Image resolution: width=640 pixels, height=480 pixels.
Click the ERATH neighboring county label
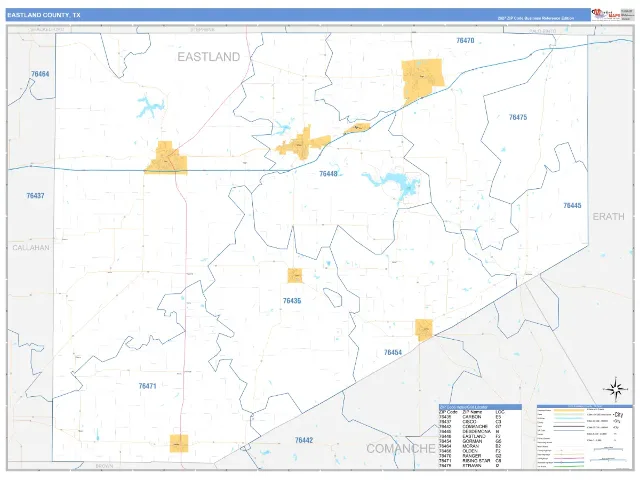[609, 216]
